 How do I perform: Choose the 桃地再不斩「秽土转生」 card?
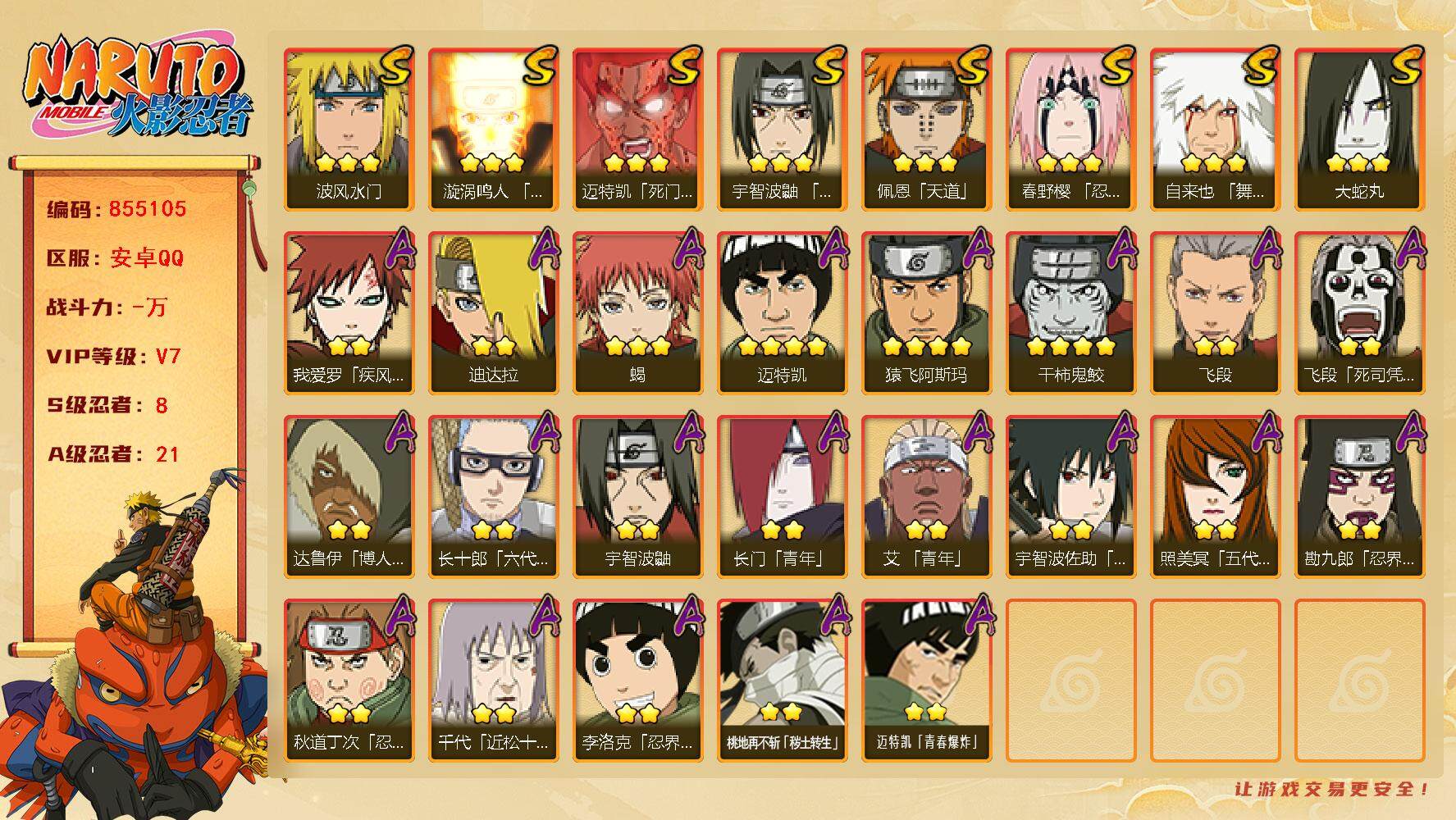(782, 681)
